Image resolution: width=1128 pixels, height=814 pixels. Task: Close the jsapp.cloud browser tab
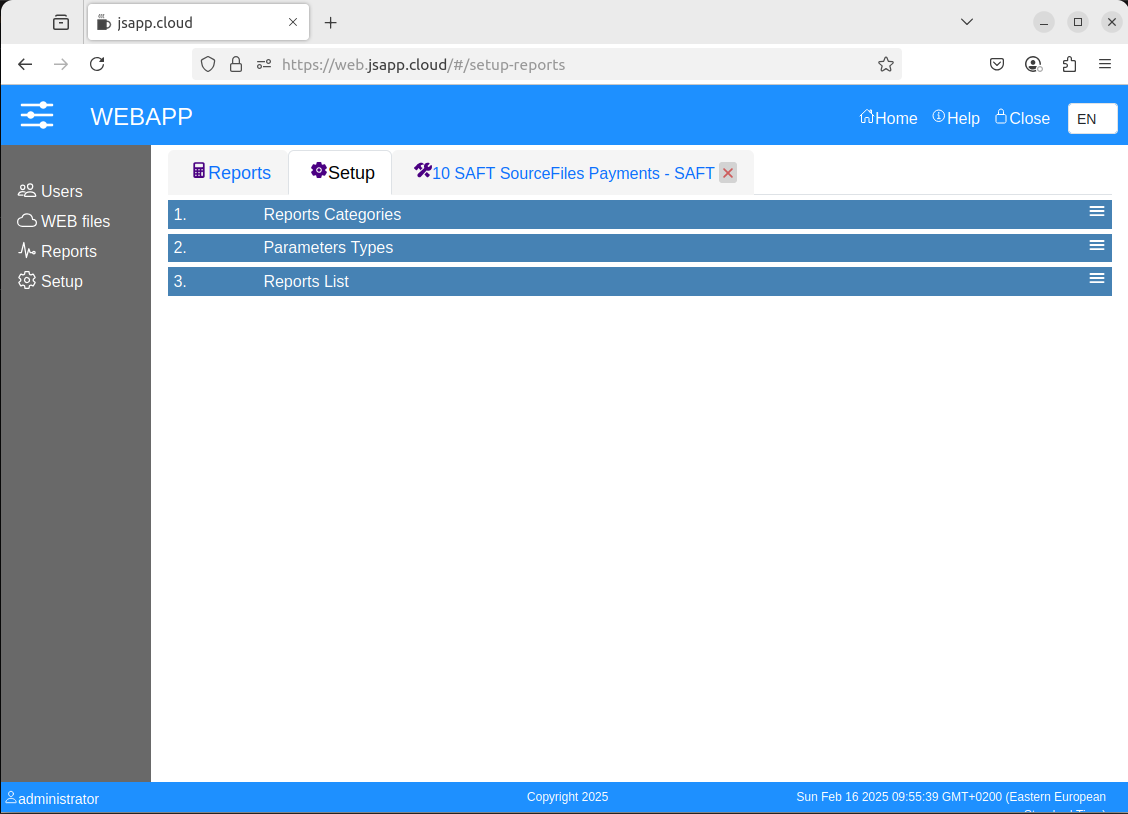click(293, 22)
